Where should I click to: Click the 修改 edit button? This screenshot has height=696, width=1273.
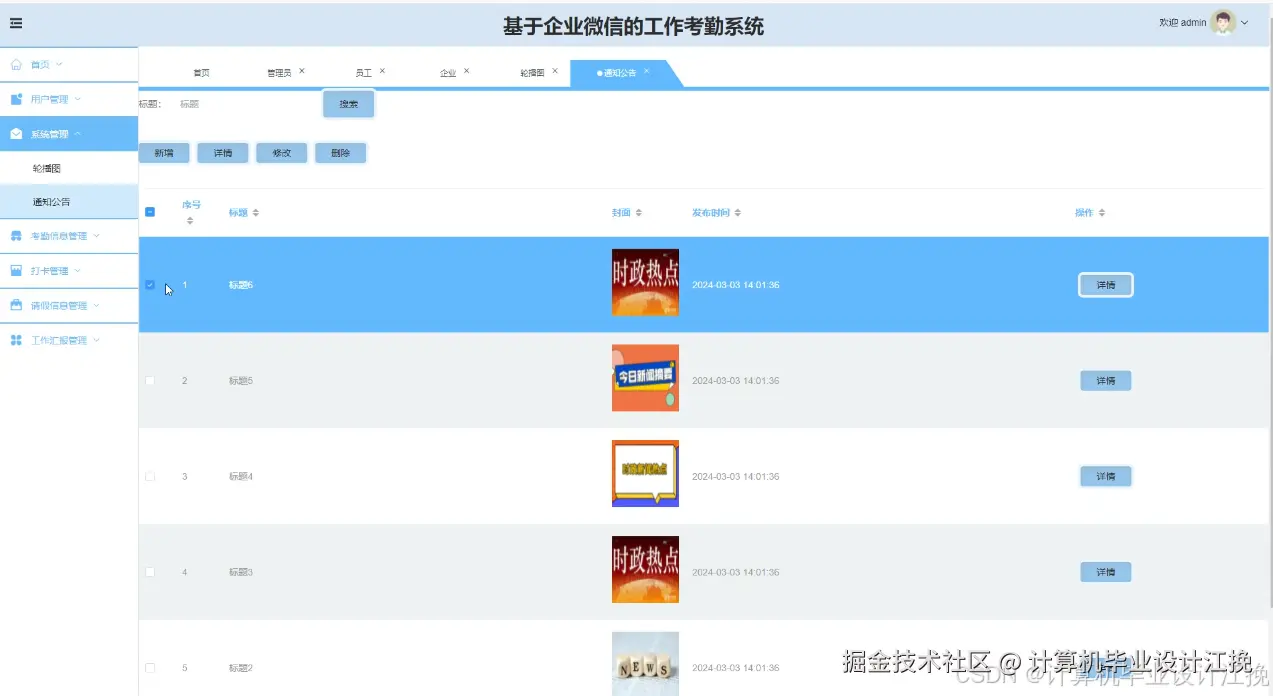point(282,153)
